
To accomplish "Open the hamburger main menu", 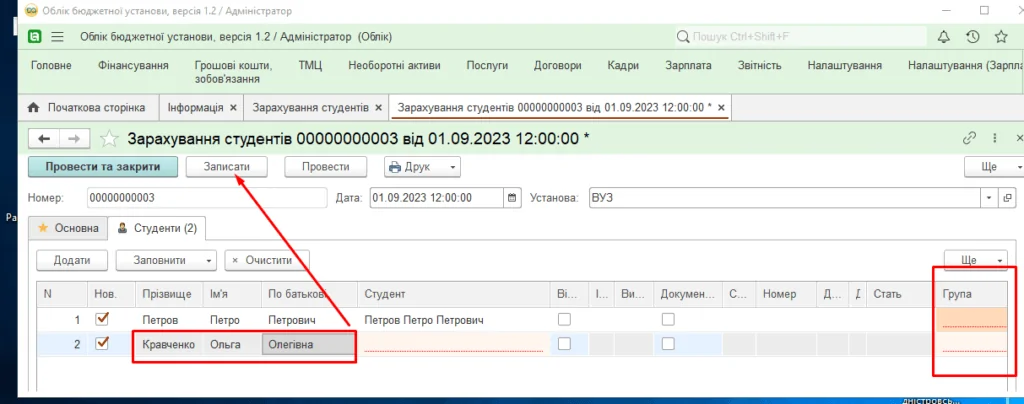I will (x=57, y=37).
